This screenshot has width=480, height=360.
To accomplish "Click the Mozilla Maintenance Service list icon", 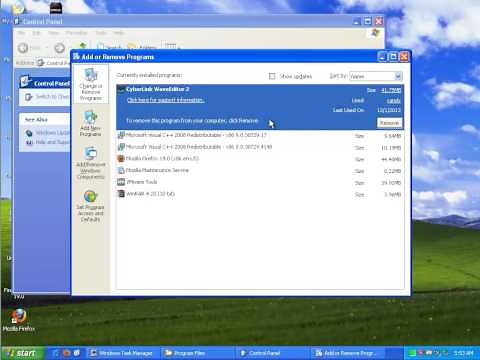I will 121,170.
